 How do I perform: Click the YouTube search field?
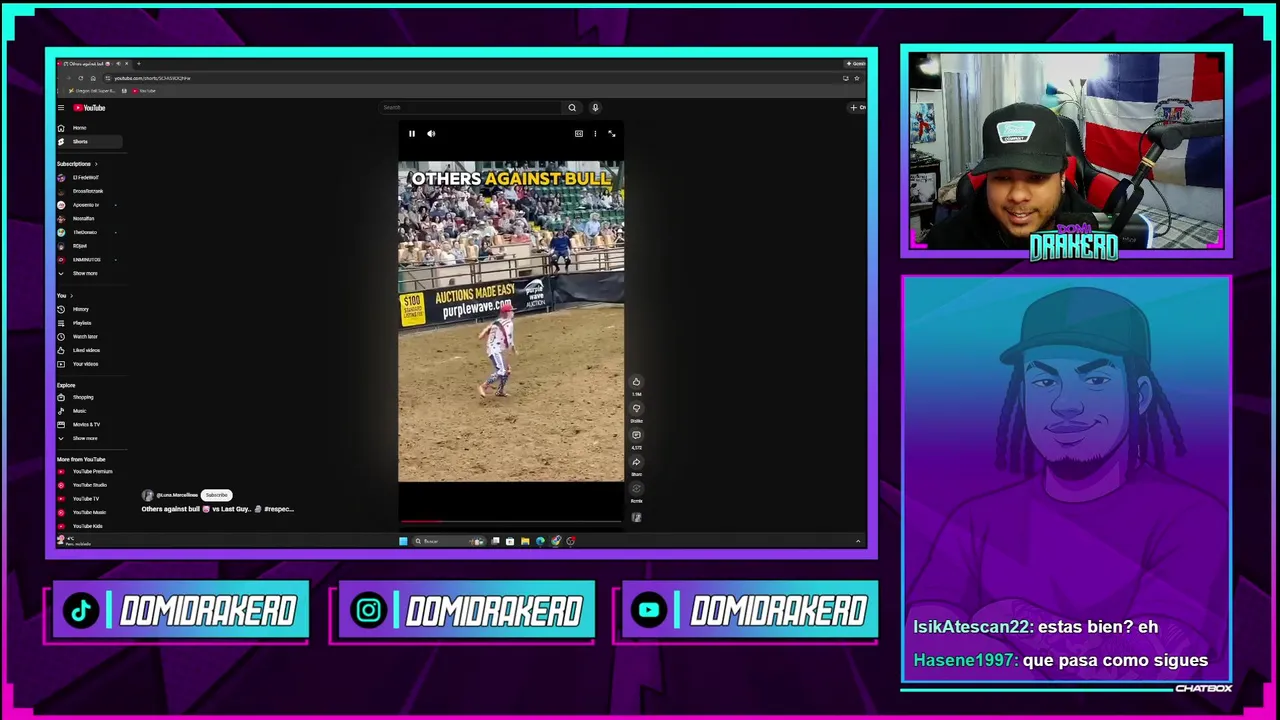click(470, 108)
